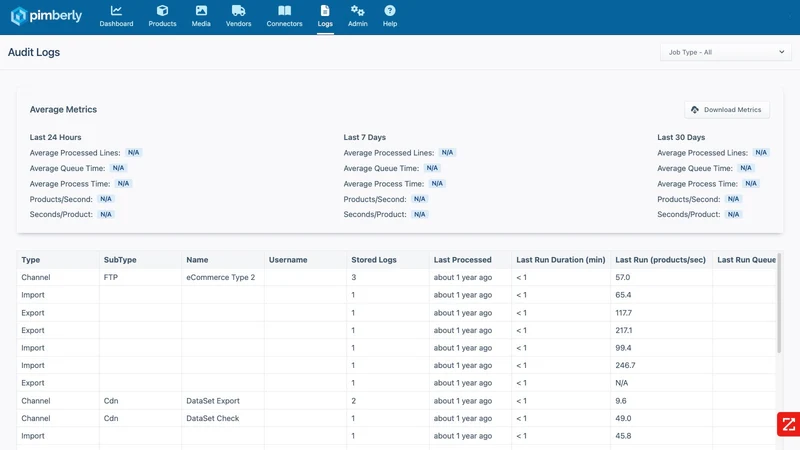Screen dimensions: 800x450
Task: Open the Connectors book icon
Action: pos(284,11)
